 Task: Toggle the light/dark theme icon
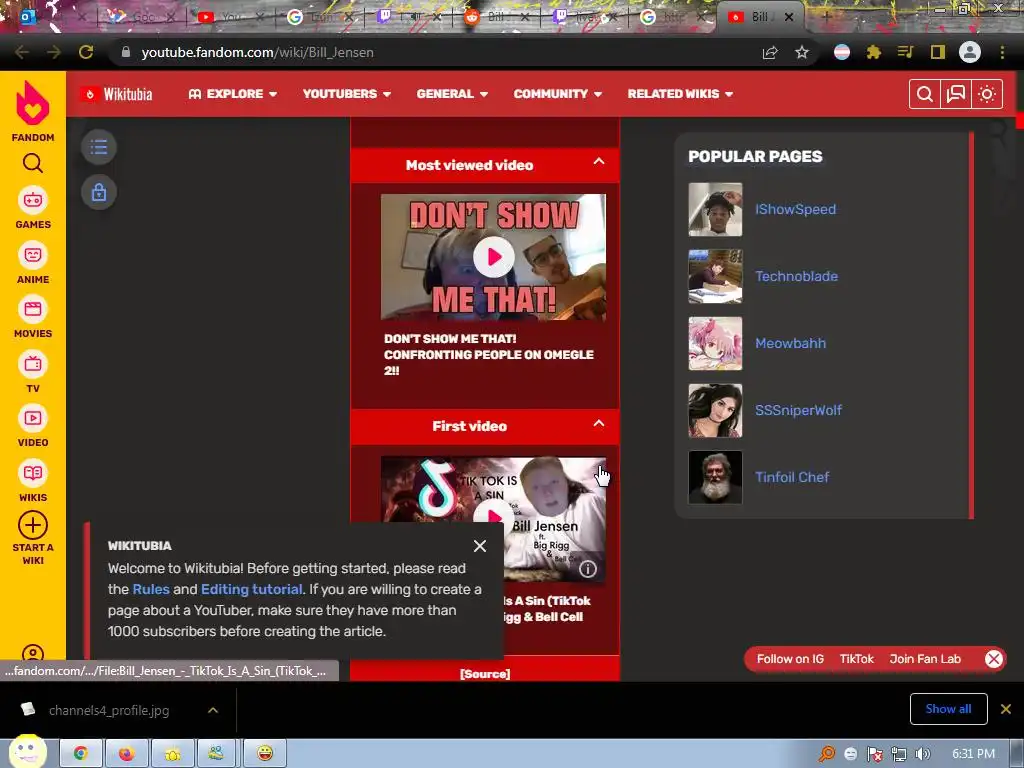pyautogui.click(x=987, y=95)
